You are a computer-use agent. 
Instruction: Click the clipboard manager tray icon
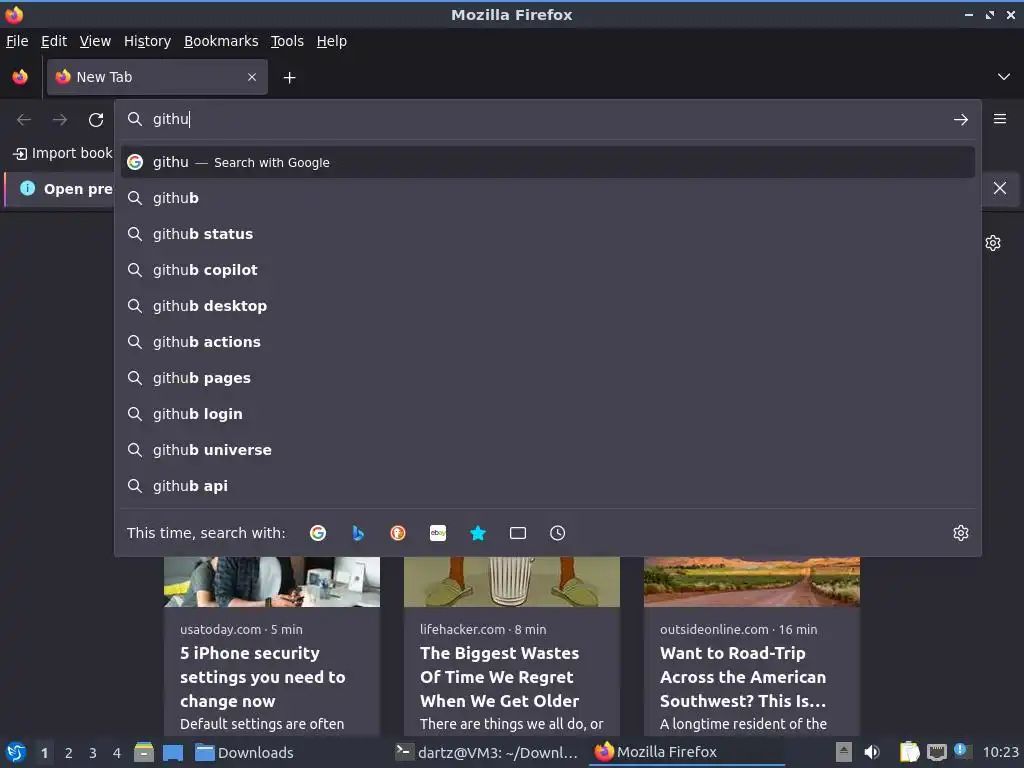(x=910, y=752)
